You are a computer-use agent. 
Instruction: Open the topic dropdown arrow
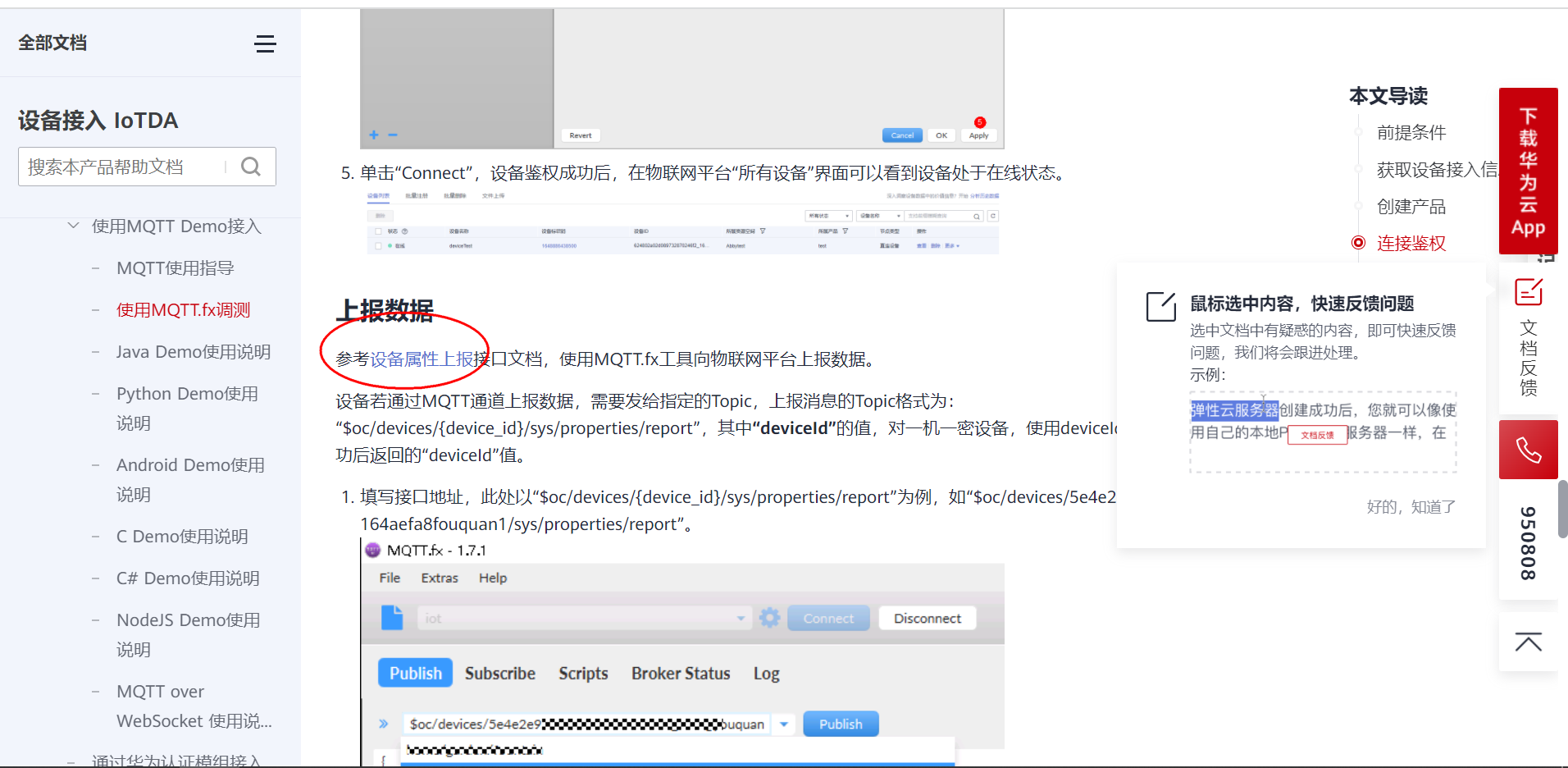(784, 724)
